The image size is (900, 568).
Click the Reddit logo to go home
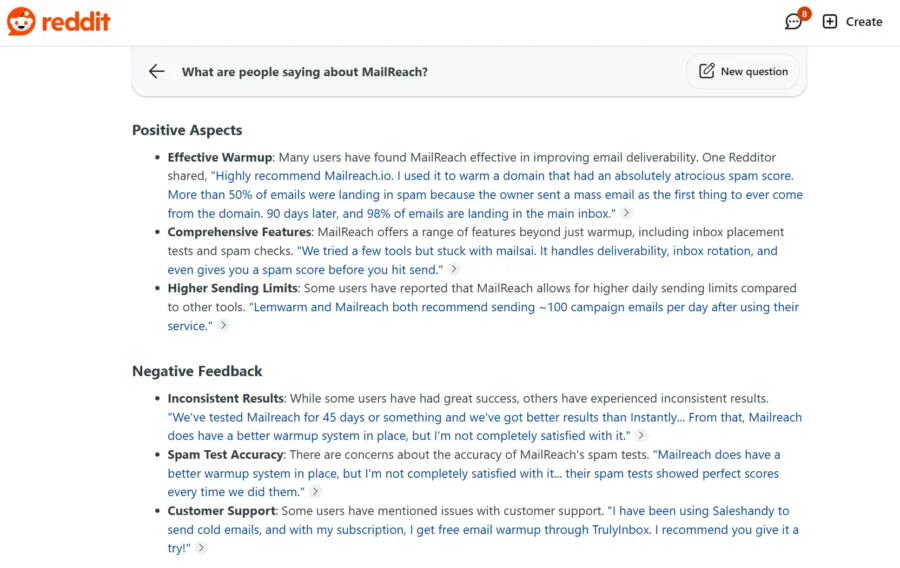coord(58,21)
